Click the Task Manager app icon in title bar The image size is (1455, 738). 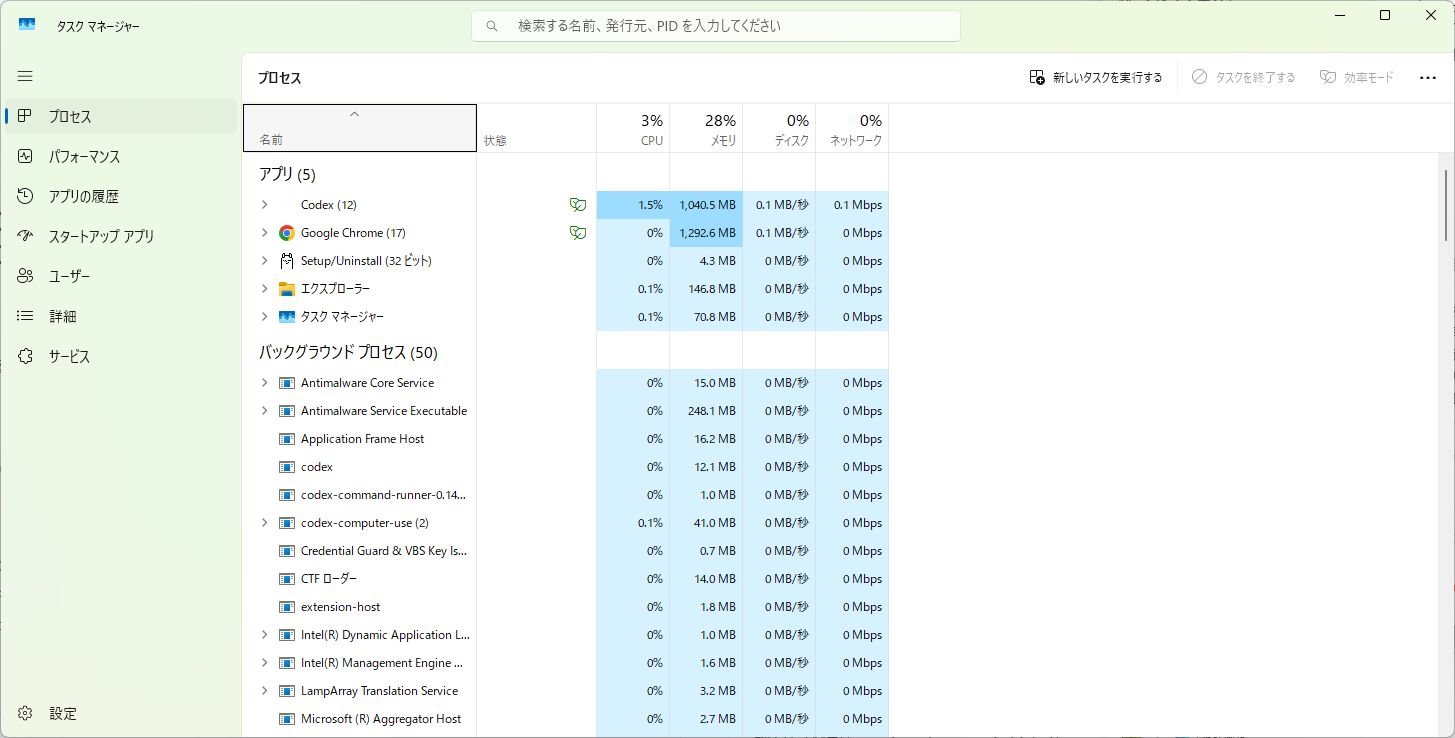[x=27, y=26]
